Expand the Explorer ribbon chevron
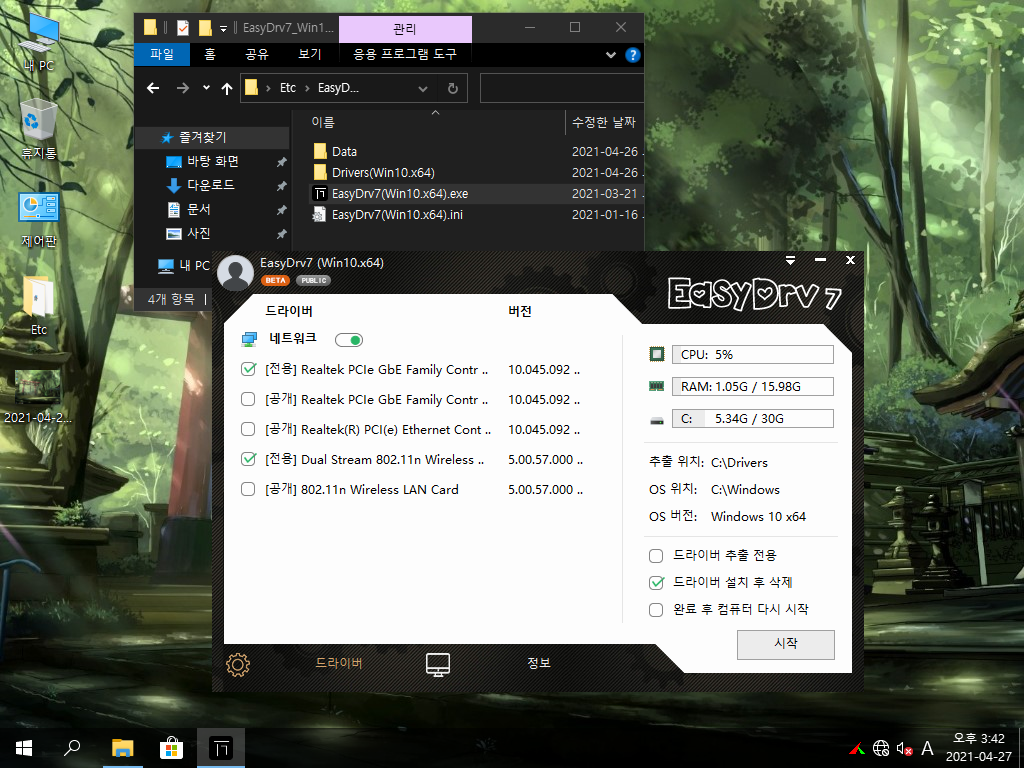 click(611, 55)
